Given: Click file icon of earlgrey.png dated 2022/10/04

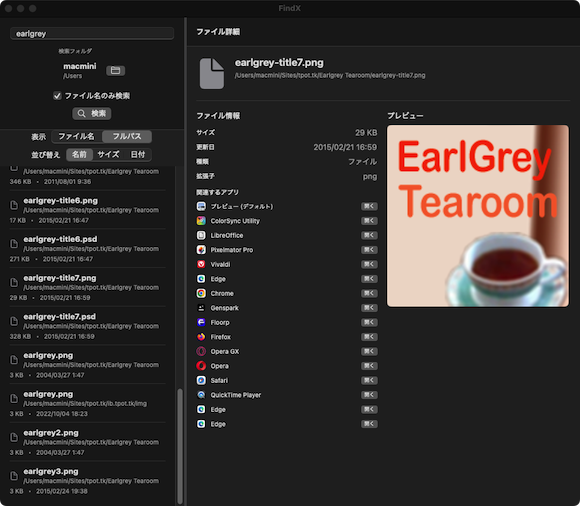Looking at the screenshot, I should (x=14, y=398).
